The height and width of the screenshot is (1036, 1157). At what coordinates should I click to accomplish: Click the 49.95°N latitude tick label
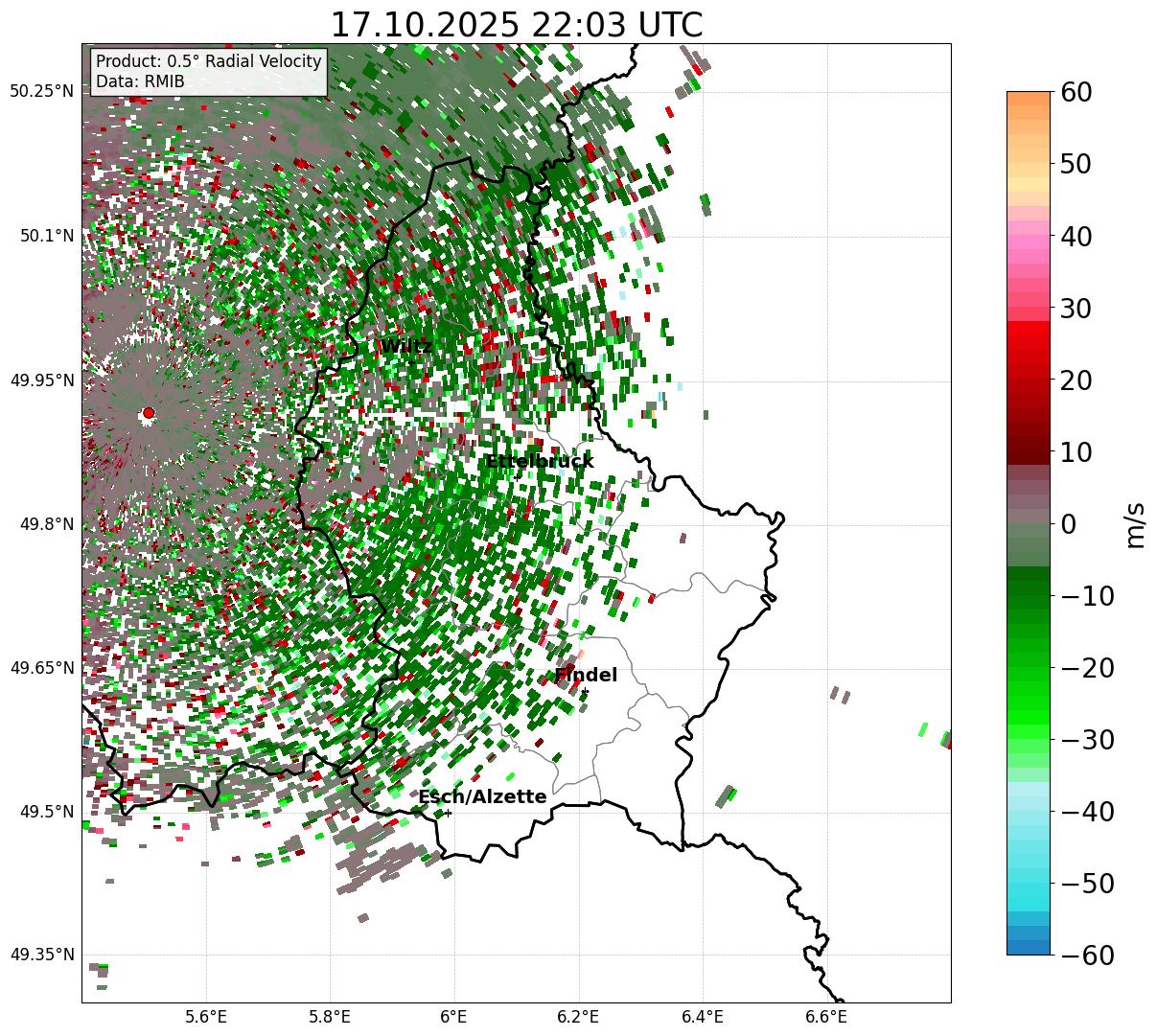(x=42, y=380)
